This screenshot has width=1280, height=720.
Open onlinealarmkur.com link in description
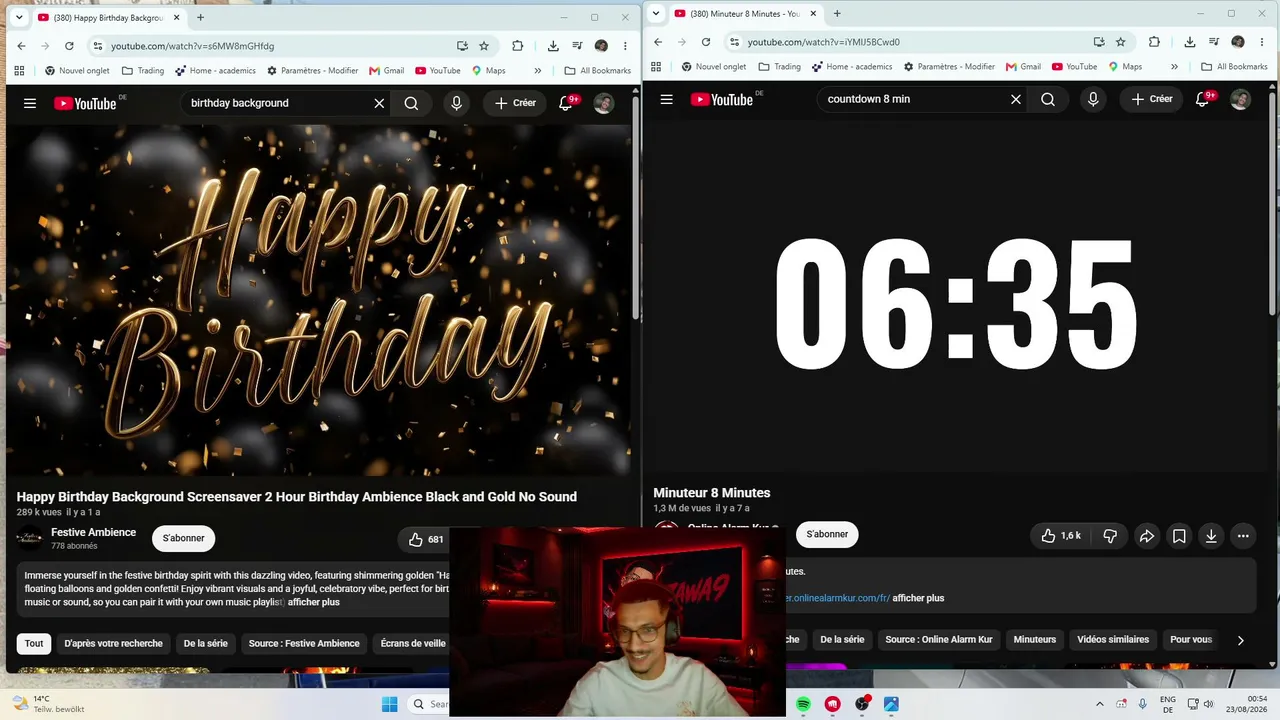(x=838, y=598)
